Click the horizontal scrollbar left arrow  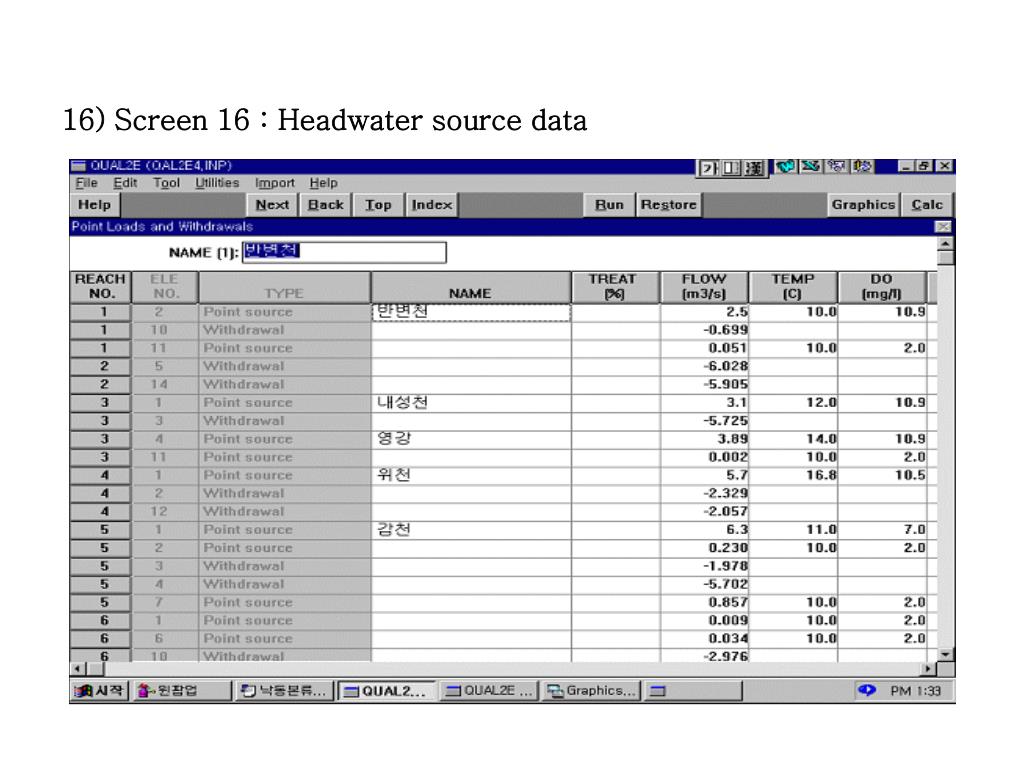(x=78, y=669)
